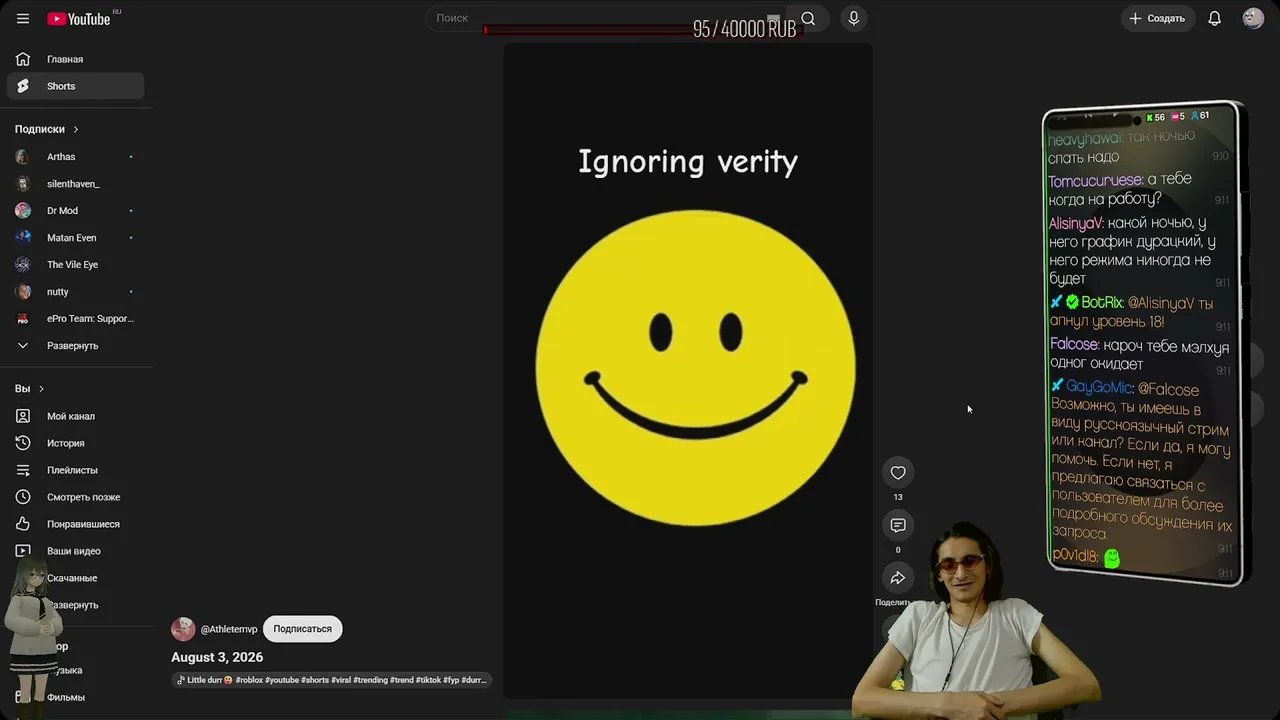The width and height of the screenshot is (1280, 720).
Task: Click the search magnifier button
Action: coord(808,18)
